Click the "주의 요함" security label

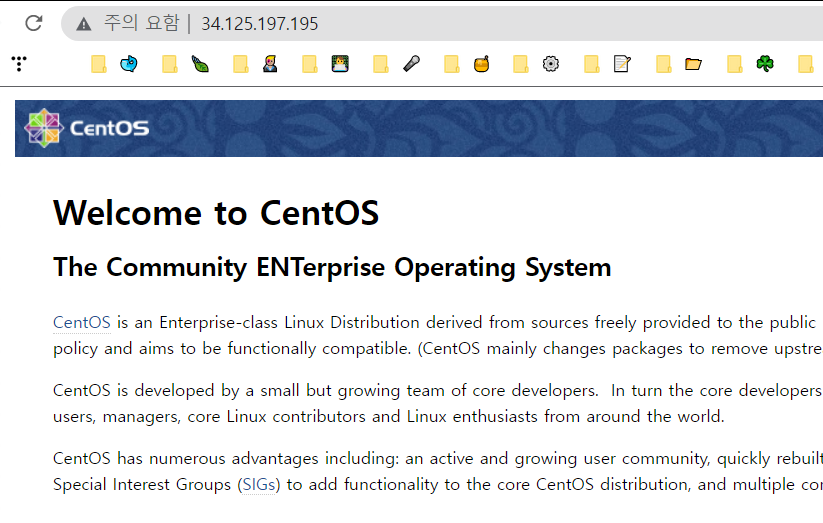141,23
